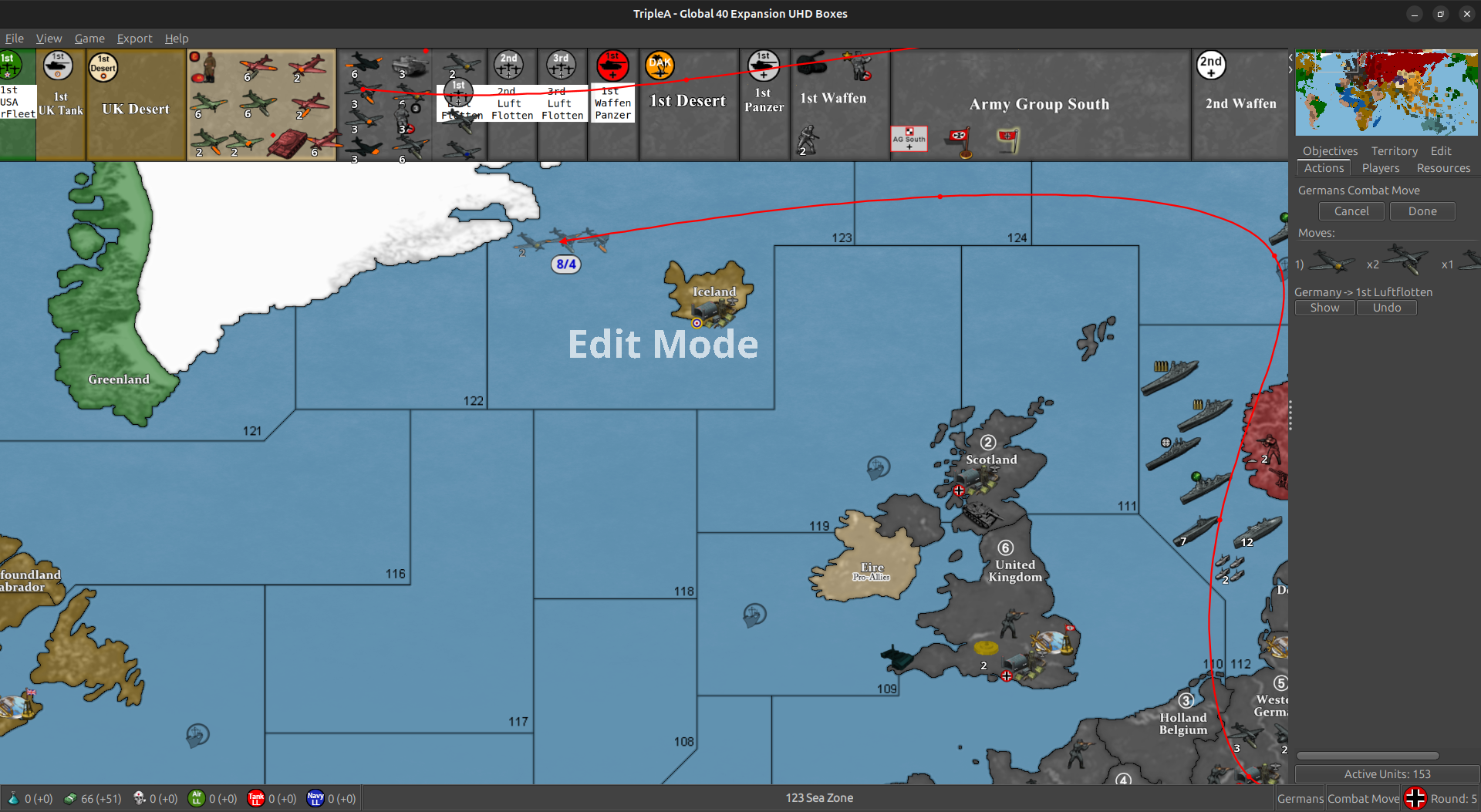This screenshot has width=1481, height=812.
Task: Click the German cross flag beside Round: 5
Action: click(x=1415, y=798)
